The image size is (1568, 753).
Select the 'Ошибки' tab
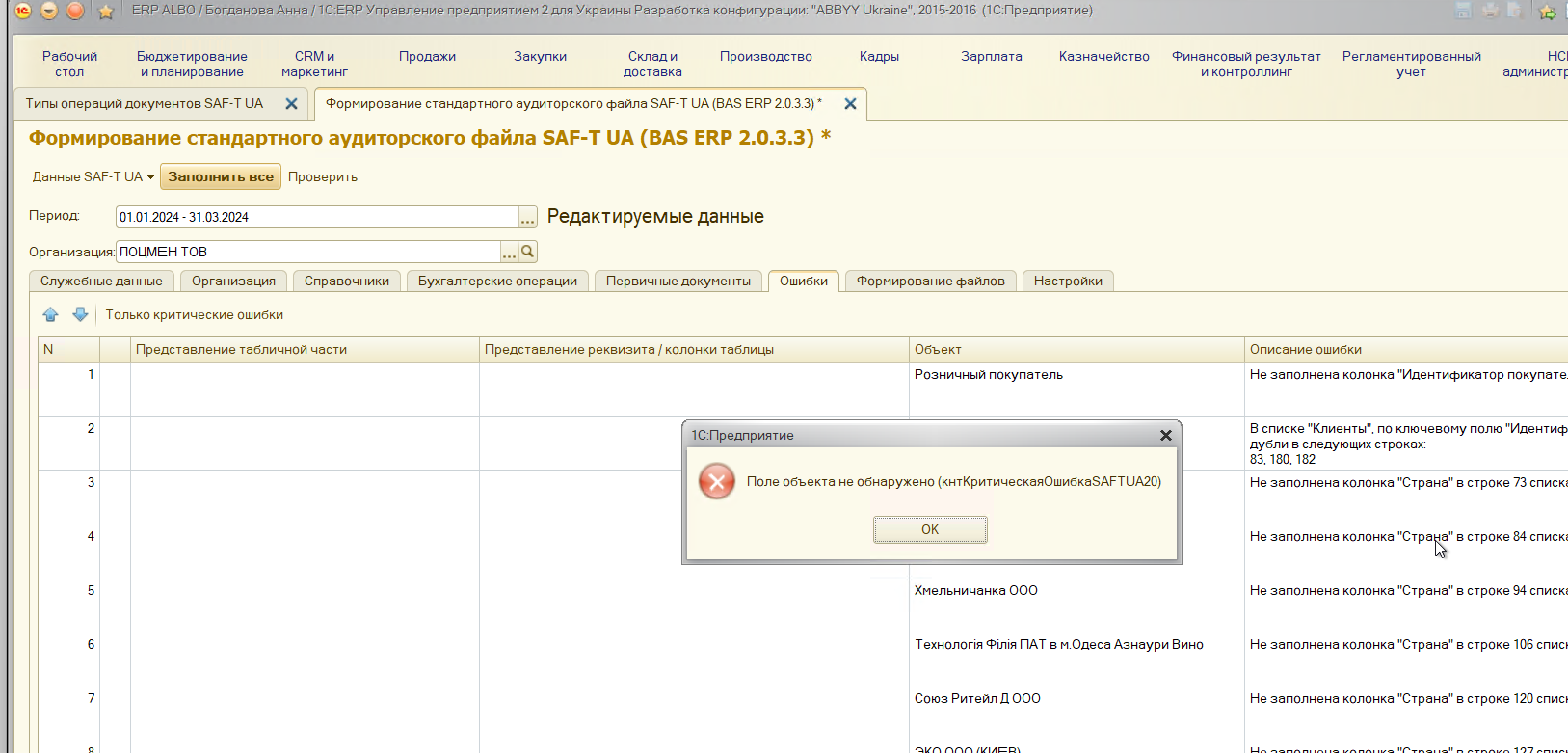pos(804,281)
